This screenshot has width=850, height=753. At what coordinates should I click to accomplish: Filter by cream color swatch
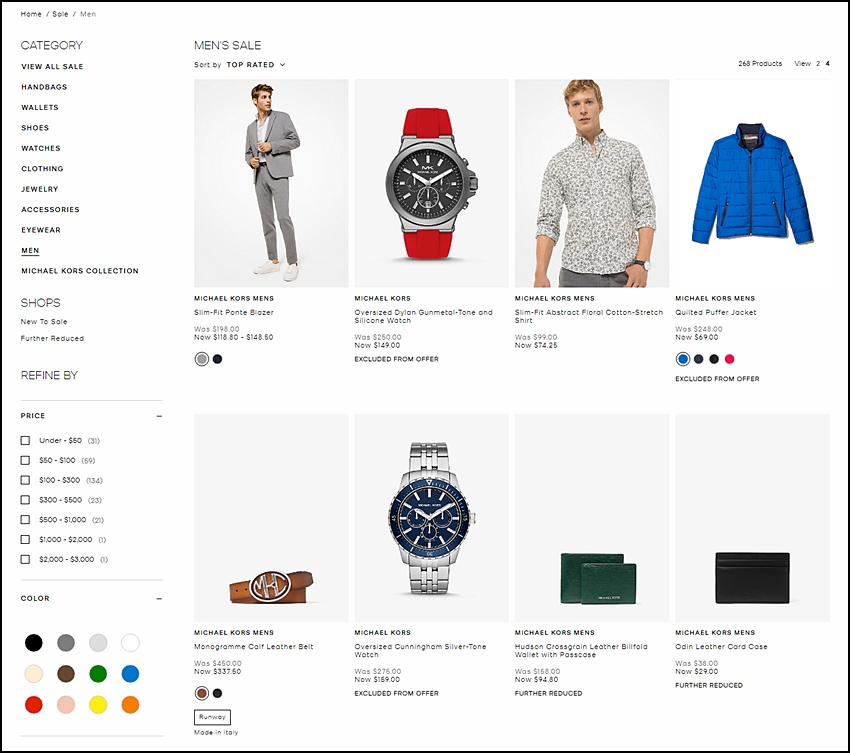coord(34,674)
